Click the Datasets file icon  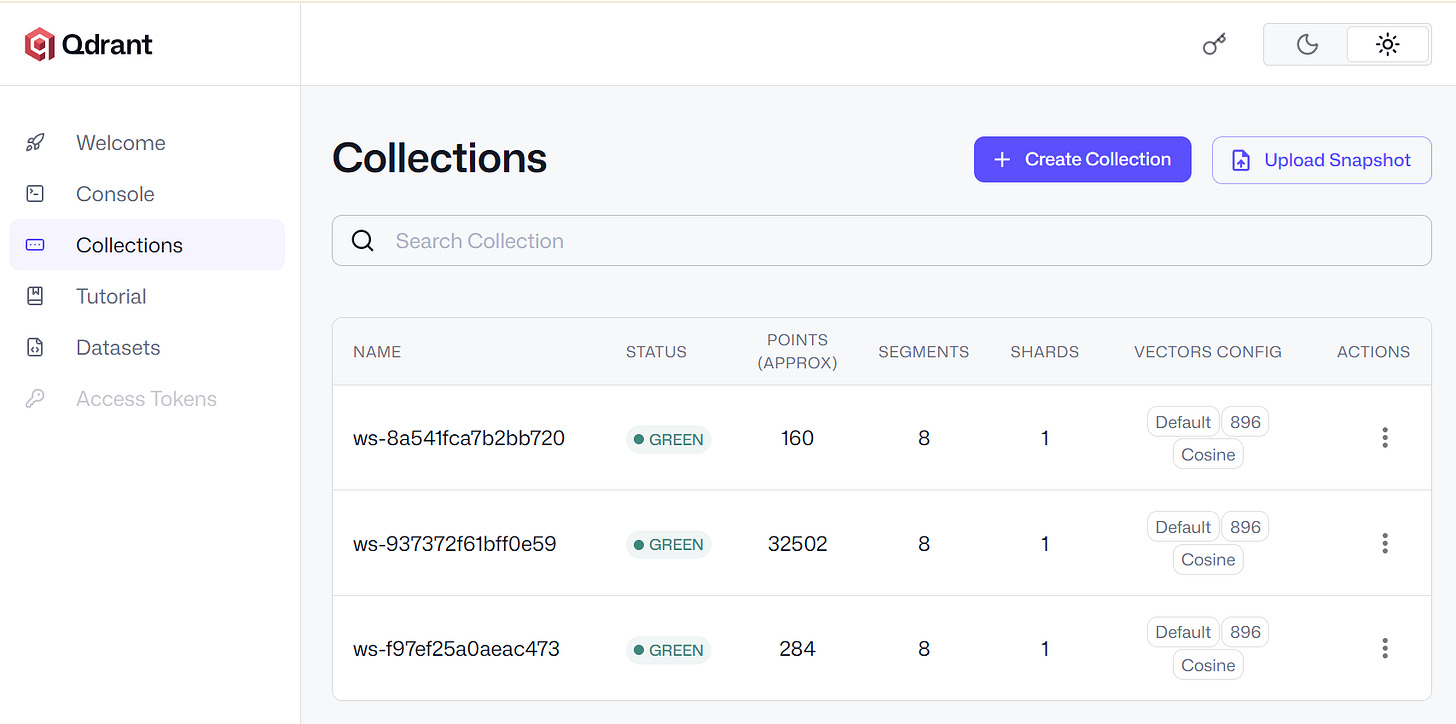point(35,347)
